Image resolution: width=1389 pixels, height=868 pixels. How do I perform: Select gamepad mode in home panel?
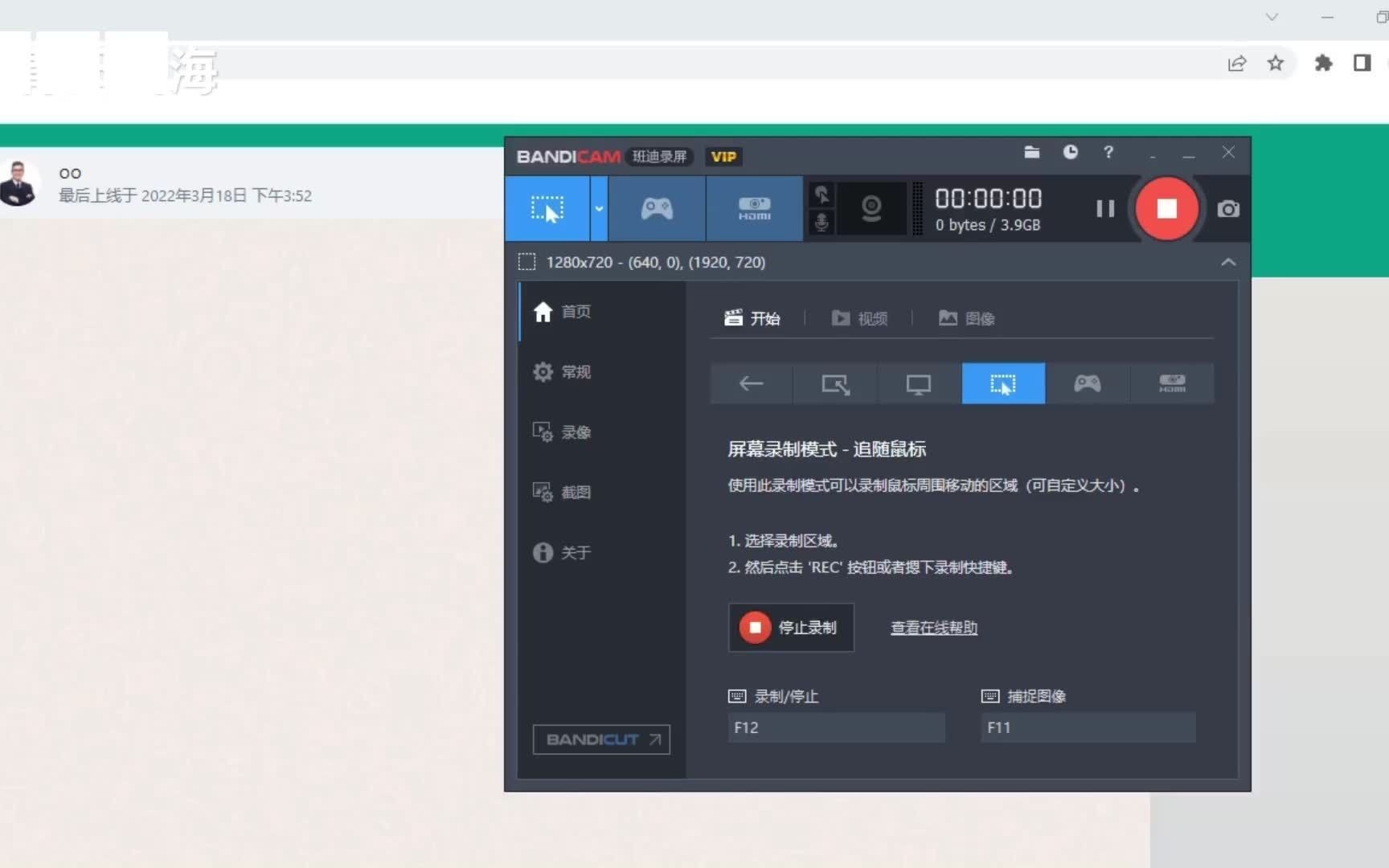click(x=1088, y=383)
